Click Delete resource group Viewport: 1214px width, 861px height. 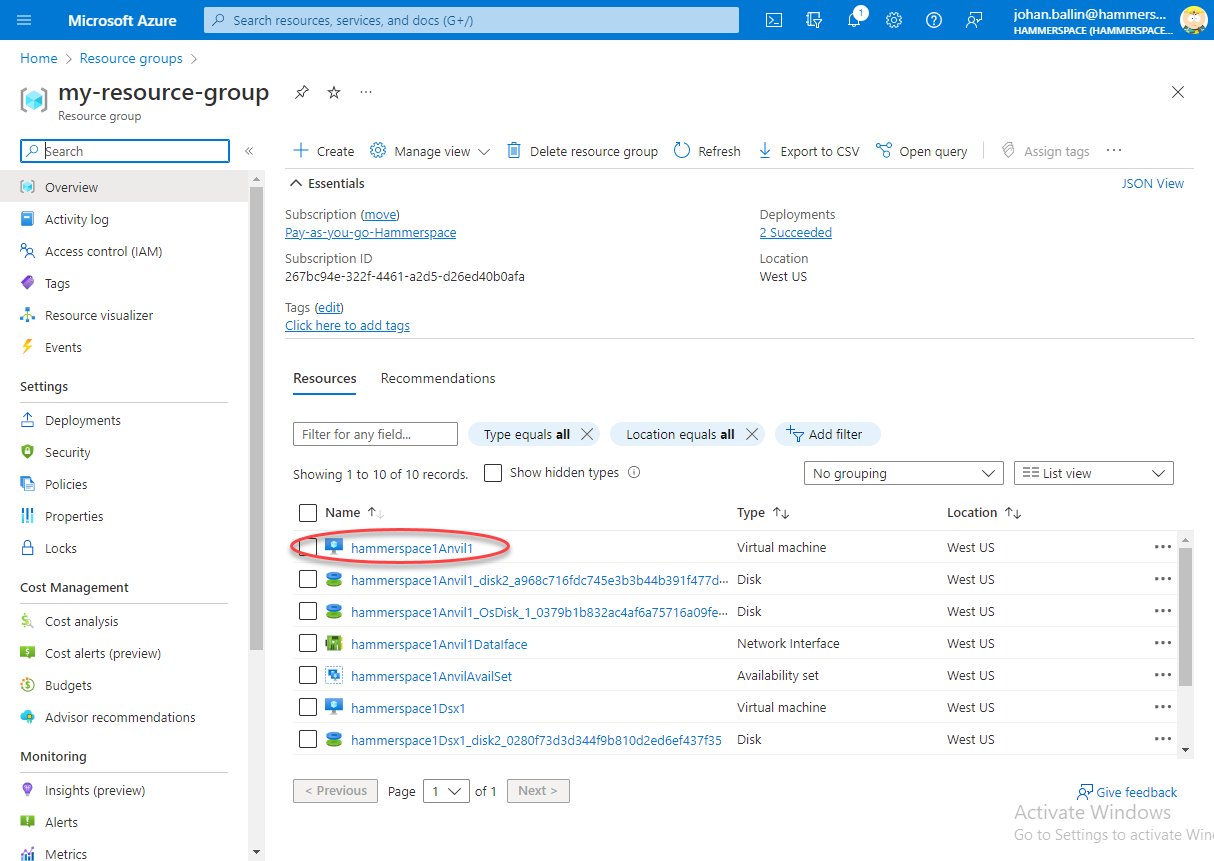click(x=582, y=151)
